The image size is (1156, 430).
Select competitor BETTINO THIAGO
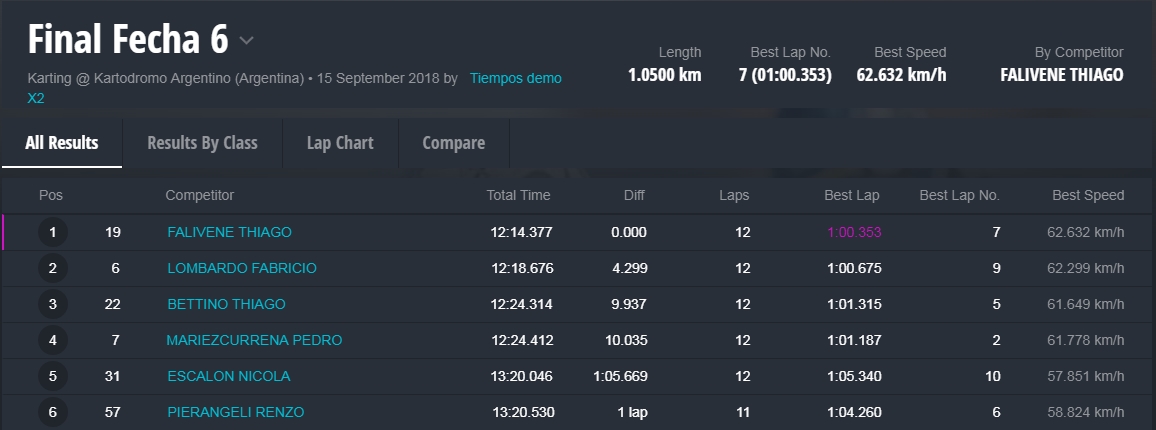(x=226, y=304)
